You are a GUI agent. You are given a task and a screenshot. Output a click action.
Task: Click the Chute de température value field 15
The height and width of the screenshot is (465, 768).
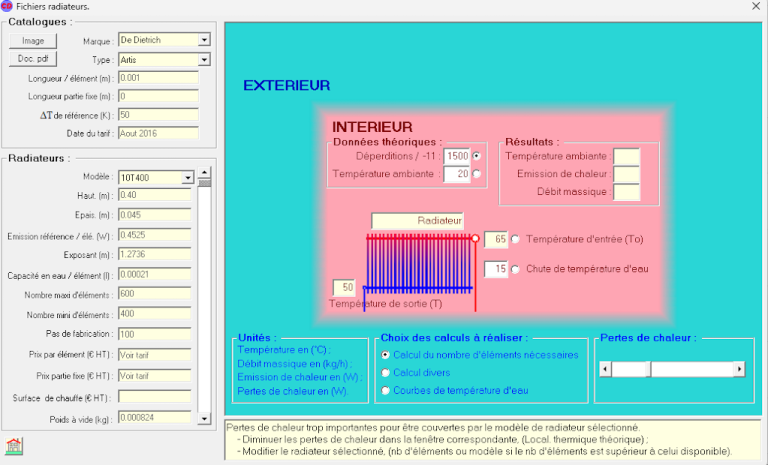(x=496, y=269)
